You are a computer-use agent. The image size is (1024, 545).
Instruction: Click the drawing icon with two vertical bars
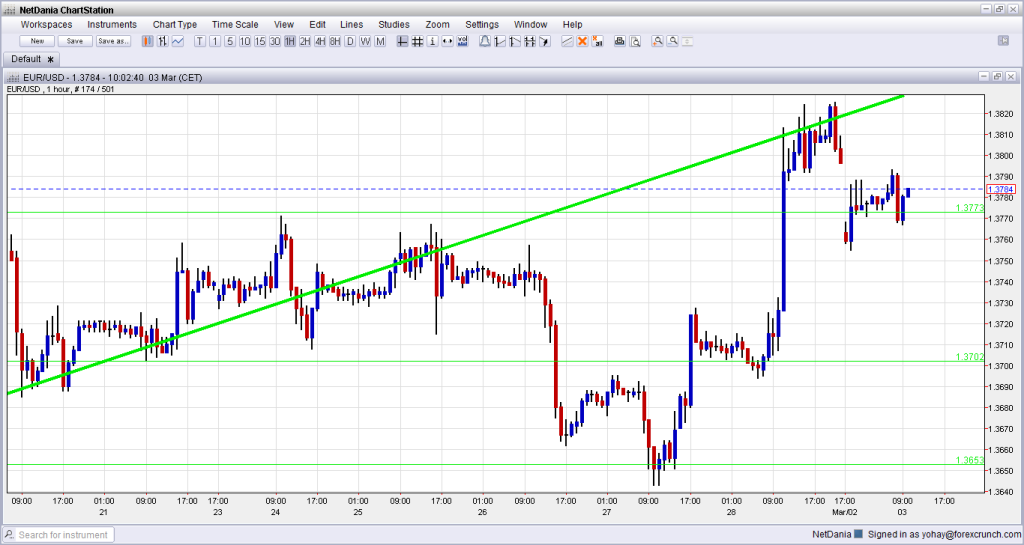530,41
